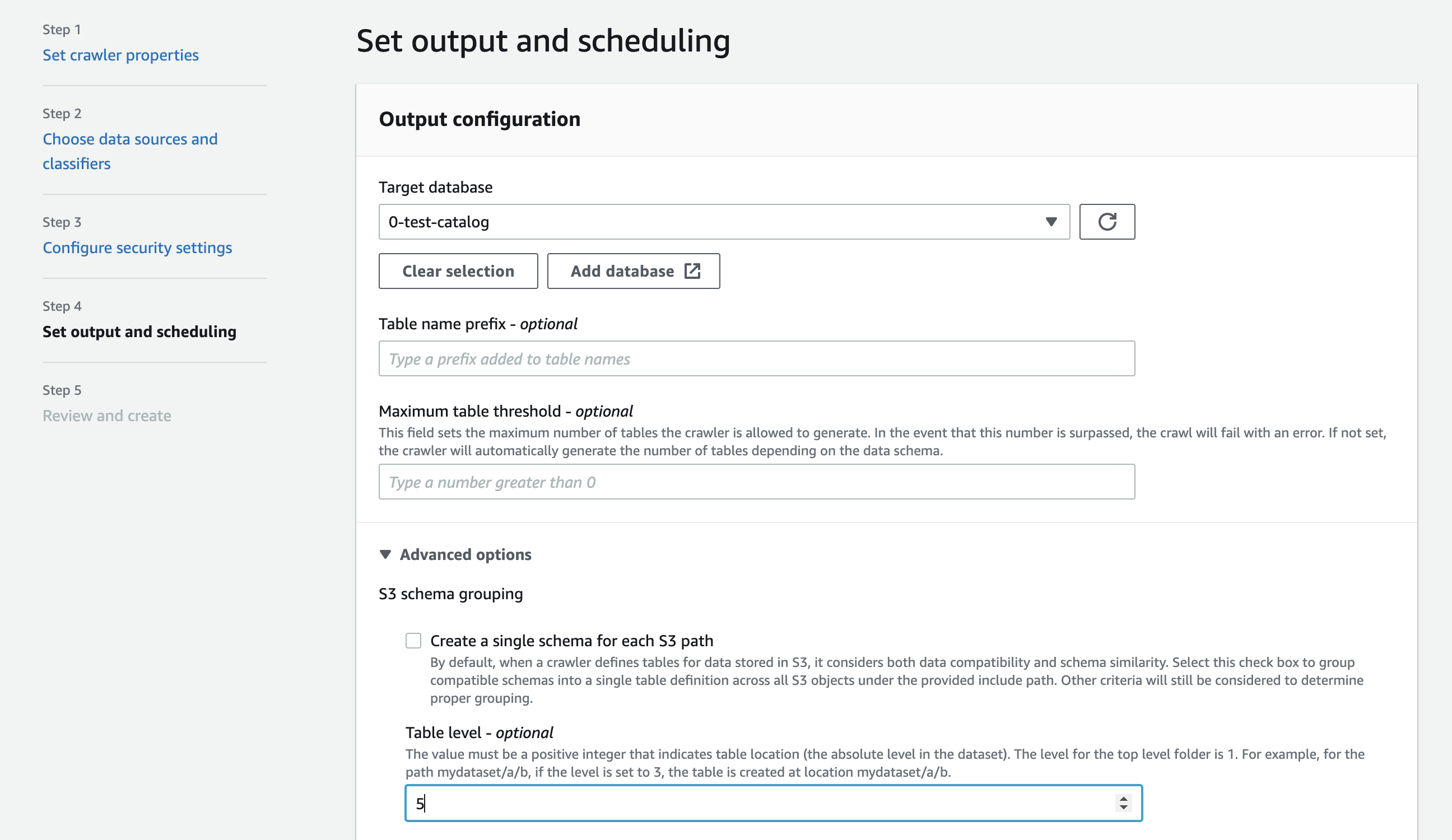Click the Add database button
The height and width of the screenshot is (840, 1452).
coord(634,271)
